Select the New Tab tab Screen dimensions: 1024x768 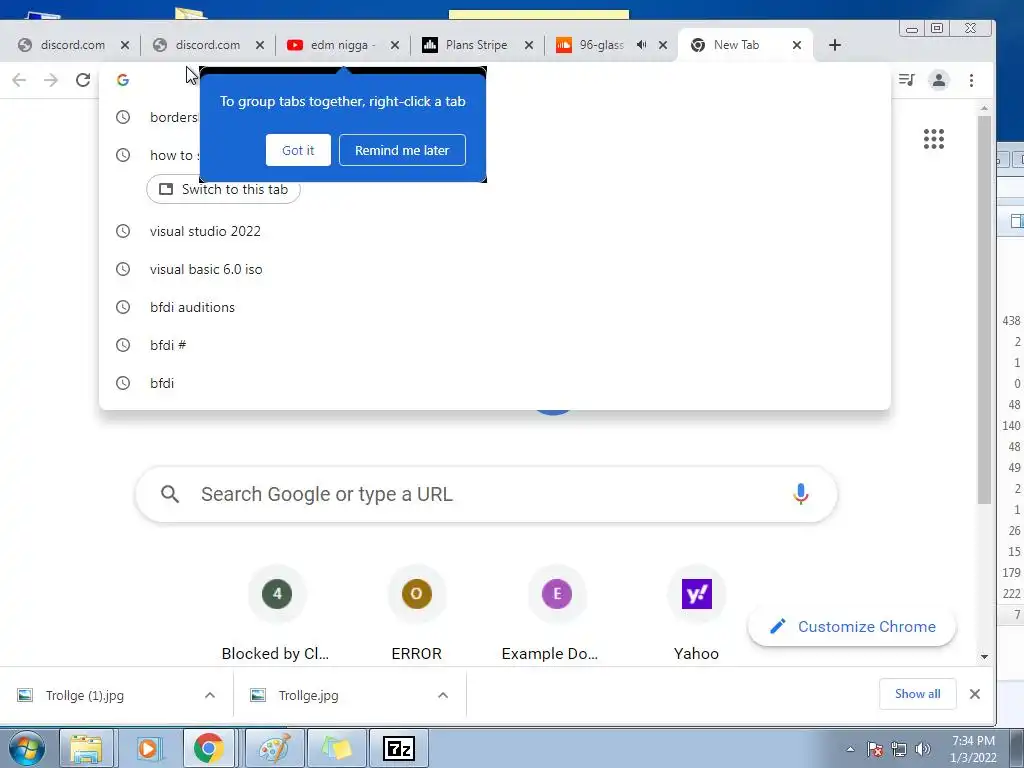(x=735, y=45)
